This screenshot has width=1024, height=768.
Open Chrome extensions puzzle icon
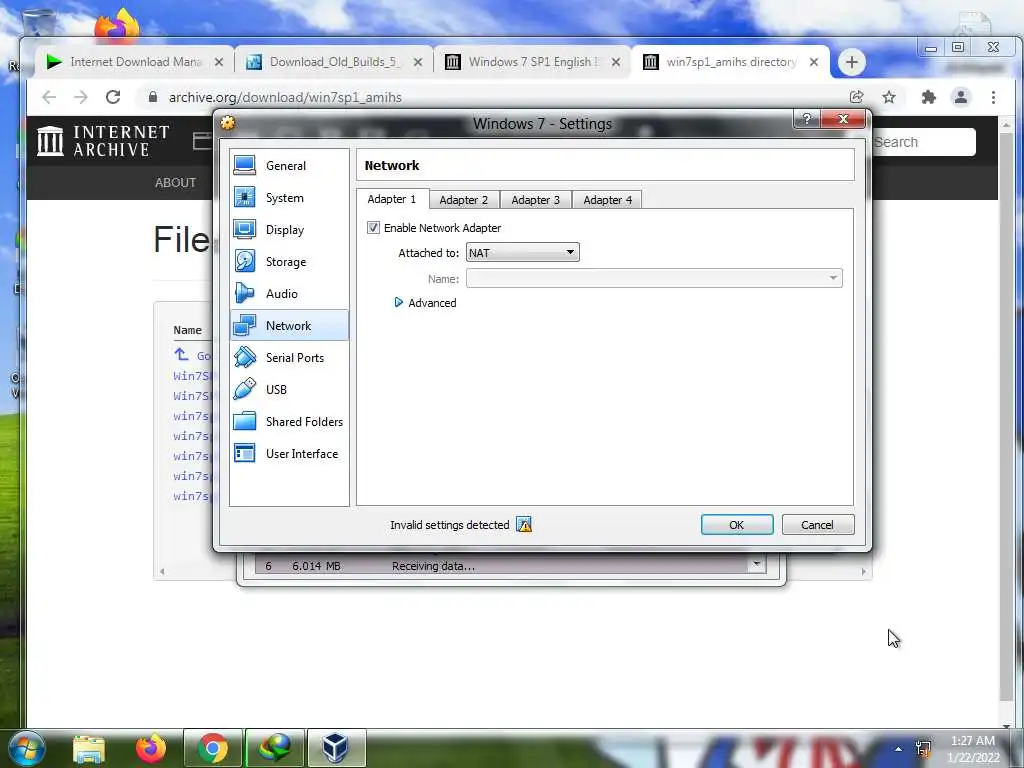(x=928, y=97)
